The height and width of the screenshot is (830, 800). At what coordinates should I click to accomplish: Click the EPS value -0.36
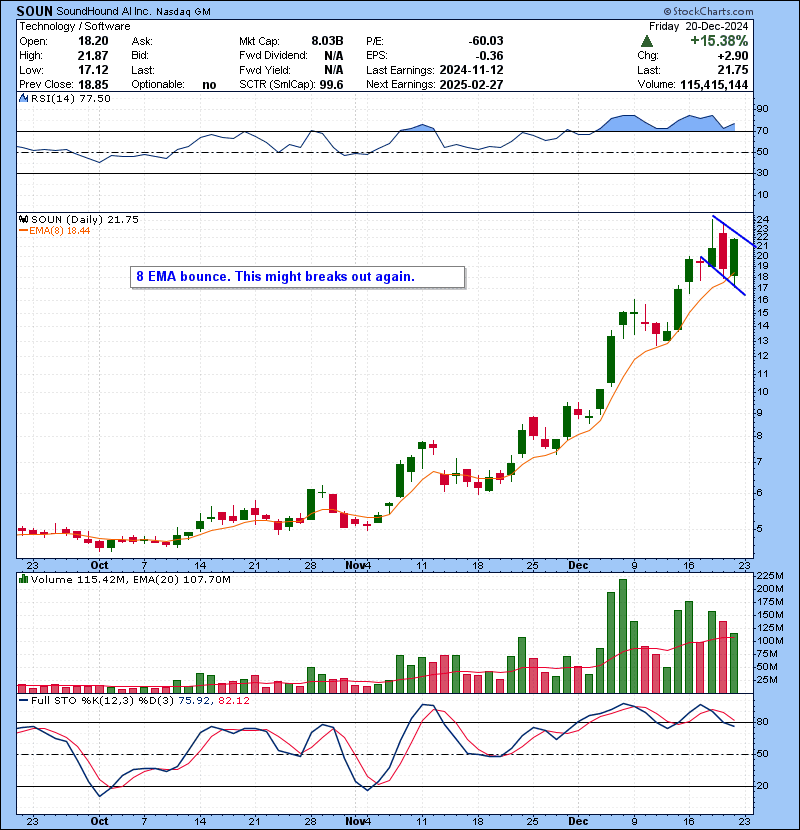(x=489, y=56)
